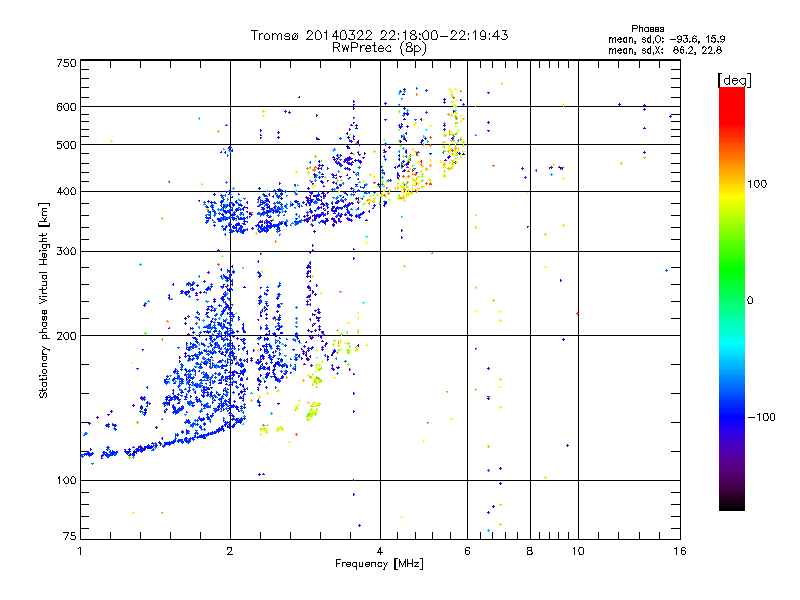Image resolution: width=800 pixels, height=600 pixels.
Task: Click the plot title 'Tromsø 20140322 22:18:00-22:19:43'
Action: click(379, 35)
